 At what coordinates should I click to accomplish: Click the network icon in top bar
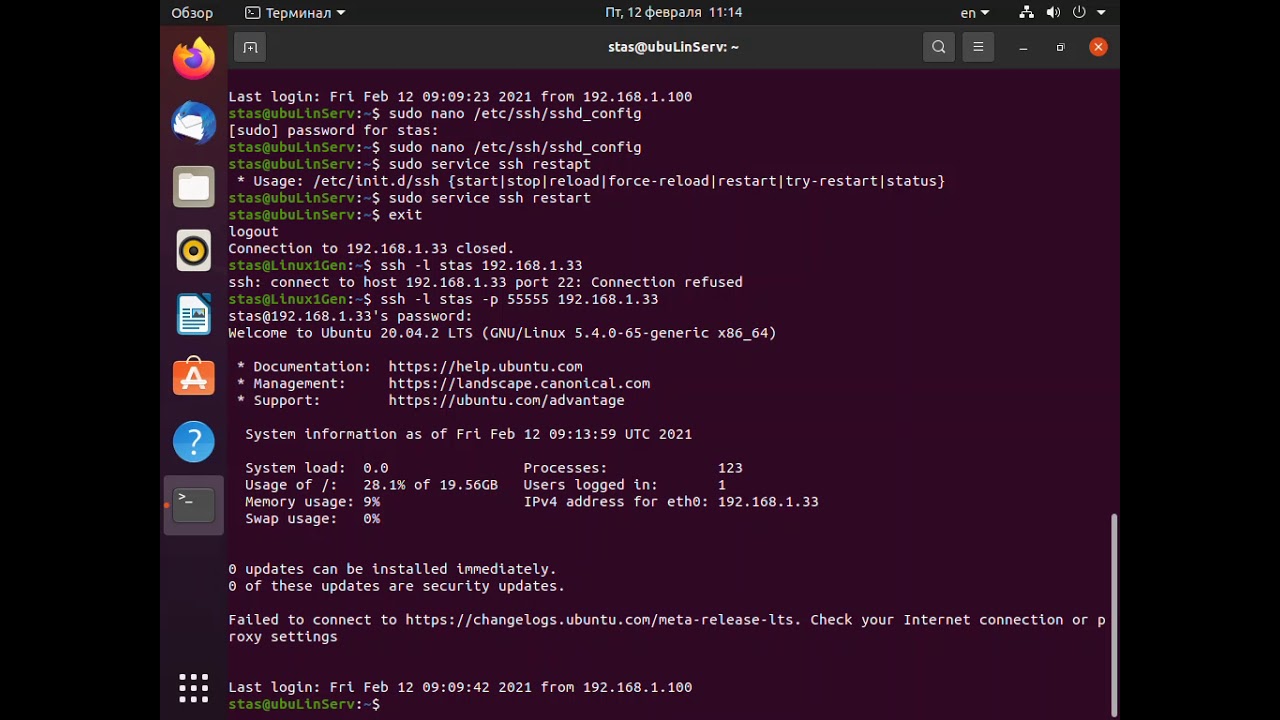1027,13
